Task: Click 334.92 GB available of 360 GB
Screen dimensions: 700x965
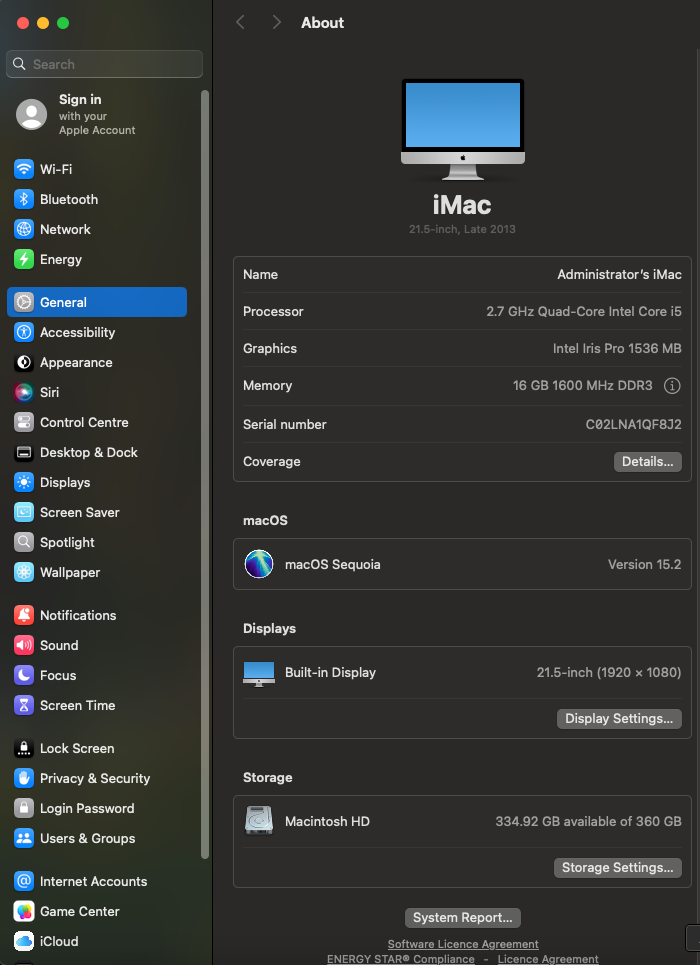Action: [x=589, y=822]
